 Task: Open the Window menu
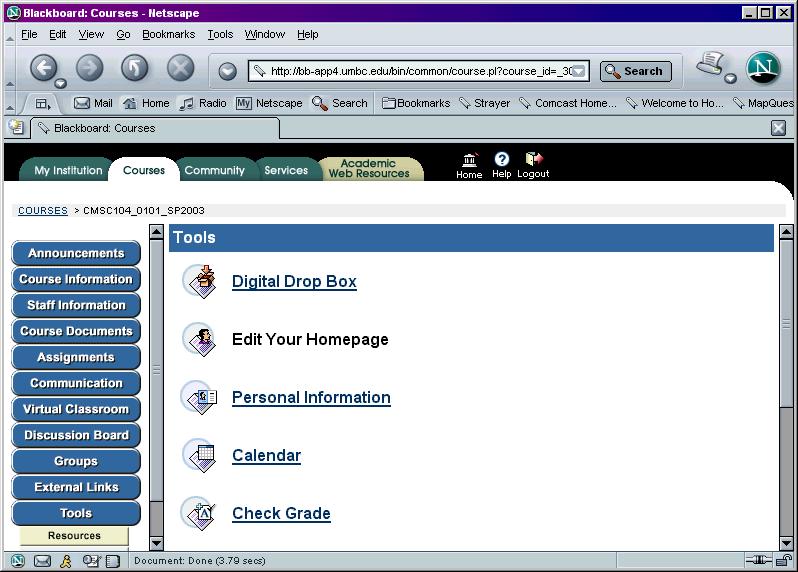tap(265, 35)
